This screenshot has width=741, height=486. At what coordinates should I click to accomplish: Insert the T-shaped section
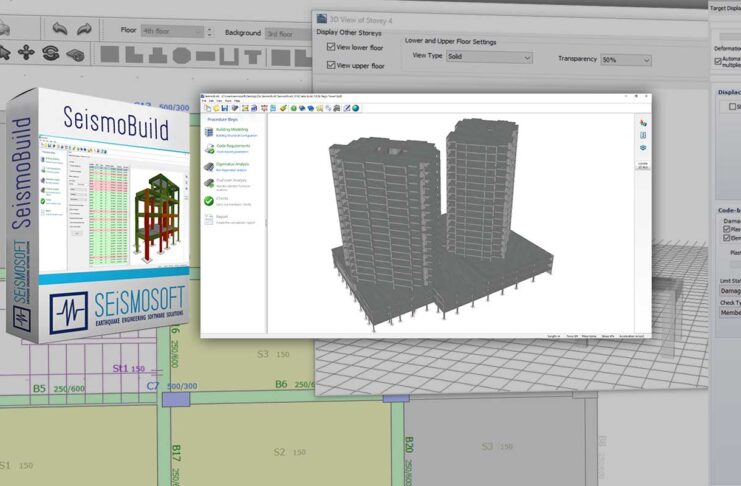[253, 57]
